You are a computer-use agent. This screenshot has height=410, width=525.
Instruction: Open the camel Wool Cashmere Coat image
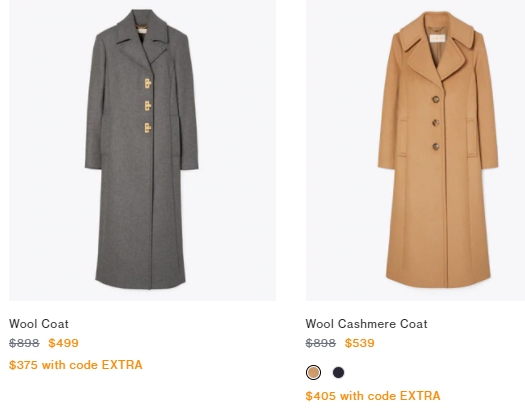pos(416,150)
